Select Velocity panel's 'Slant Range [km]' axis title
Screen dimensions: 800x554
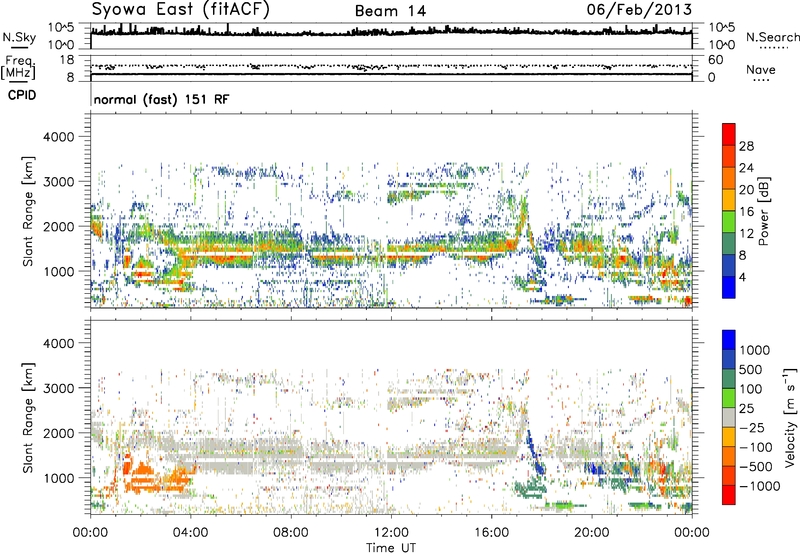coord(28,417)
